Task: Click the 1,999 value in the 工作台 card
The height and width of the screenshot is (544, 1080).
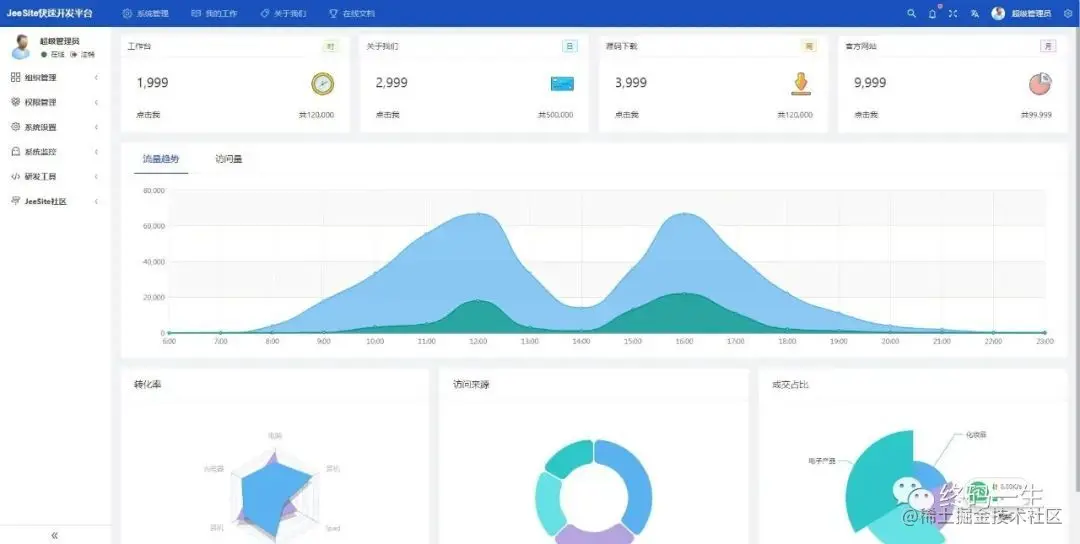Action: 152,83
